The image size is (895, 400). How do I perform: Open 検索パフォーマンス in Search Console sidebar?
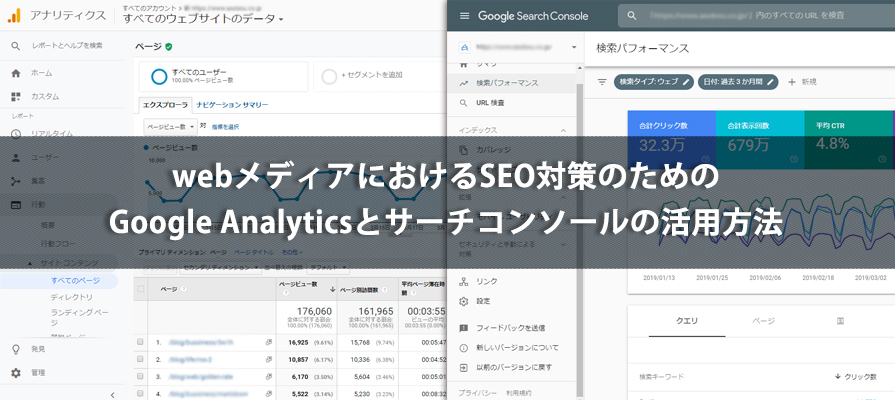507,83
